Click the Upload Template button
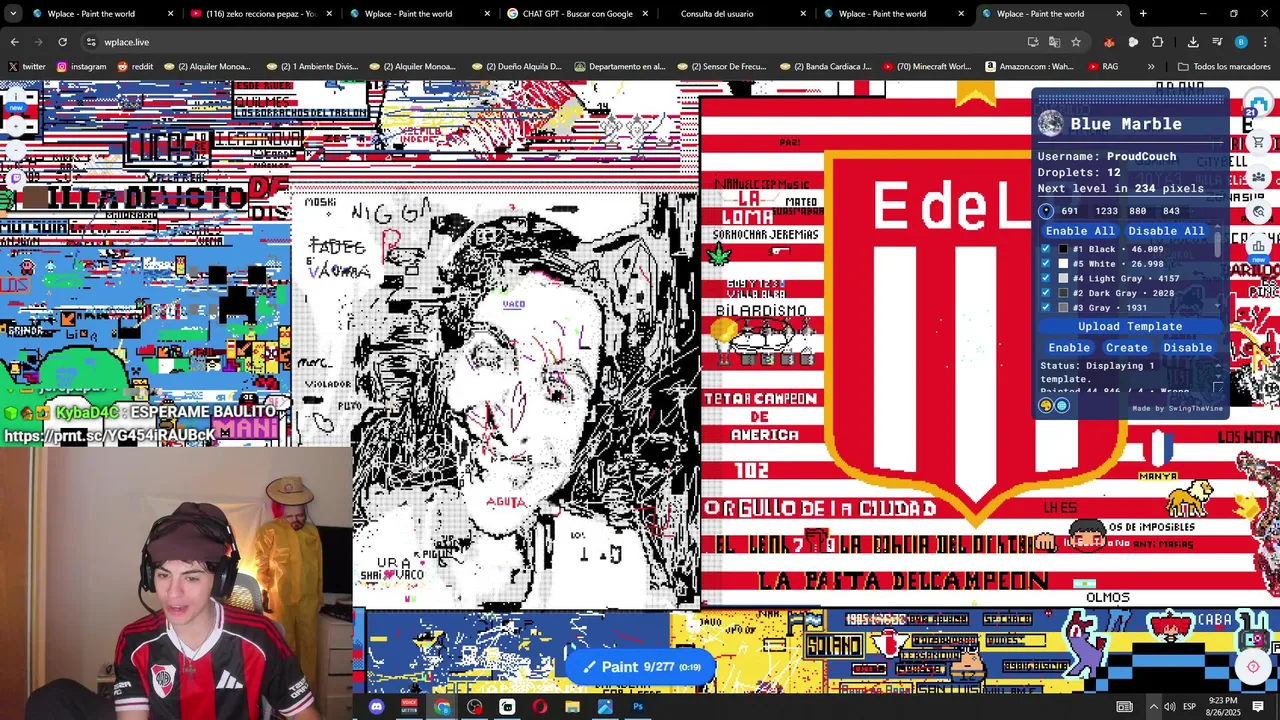This screenshot has height=720, width=1280. tap(1130, 326)
